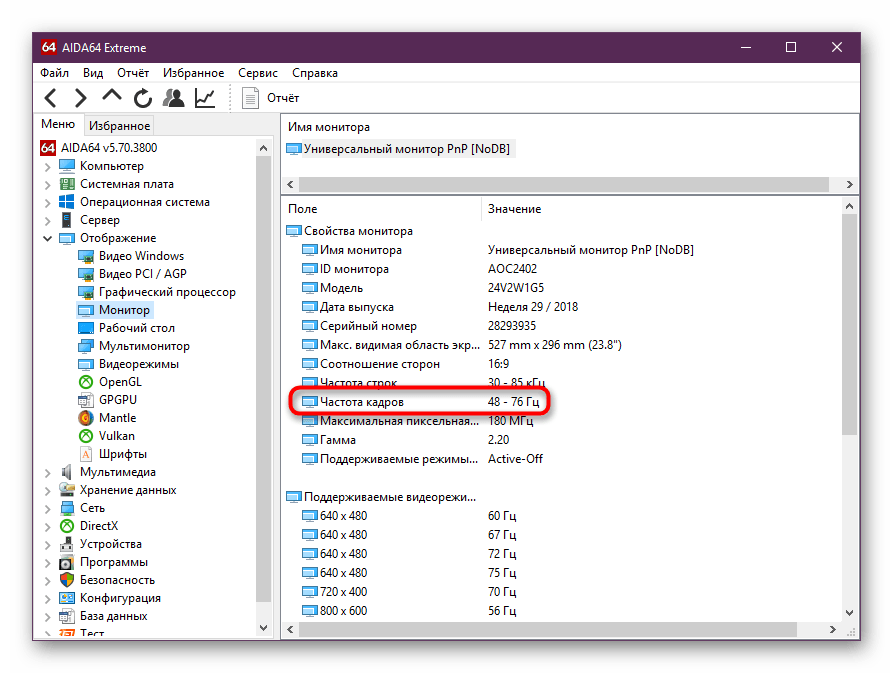Expand the Хранение данных node
This screenshot has width=893, height=673.
(x=48, y=490)
